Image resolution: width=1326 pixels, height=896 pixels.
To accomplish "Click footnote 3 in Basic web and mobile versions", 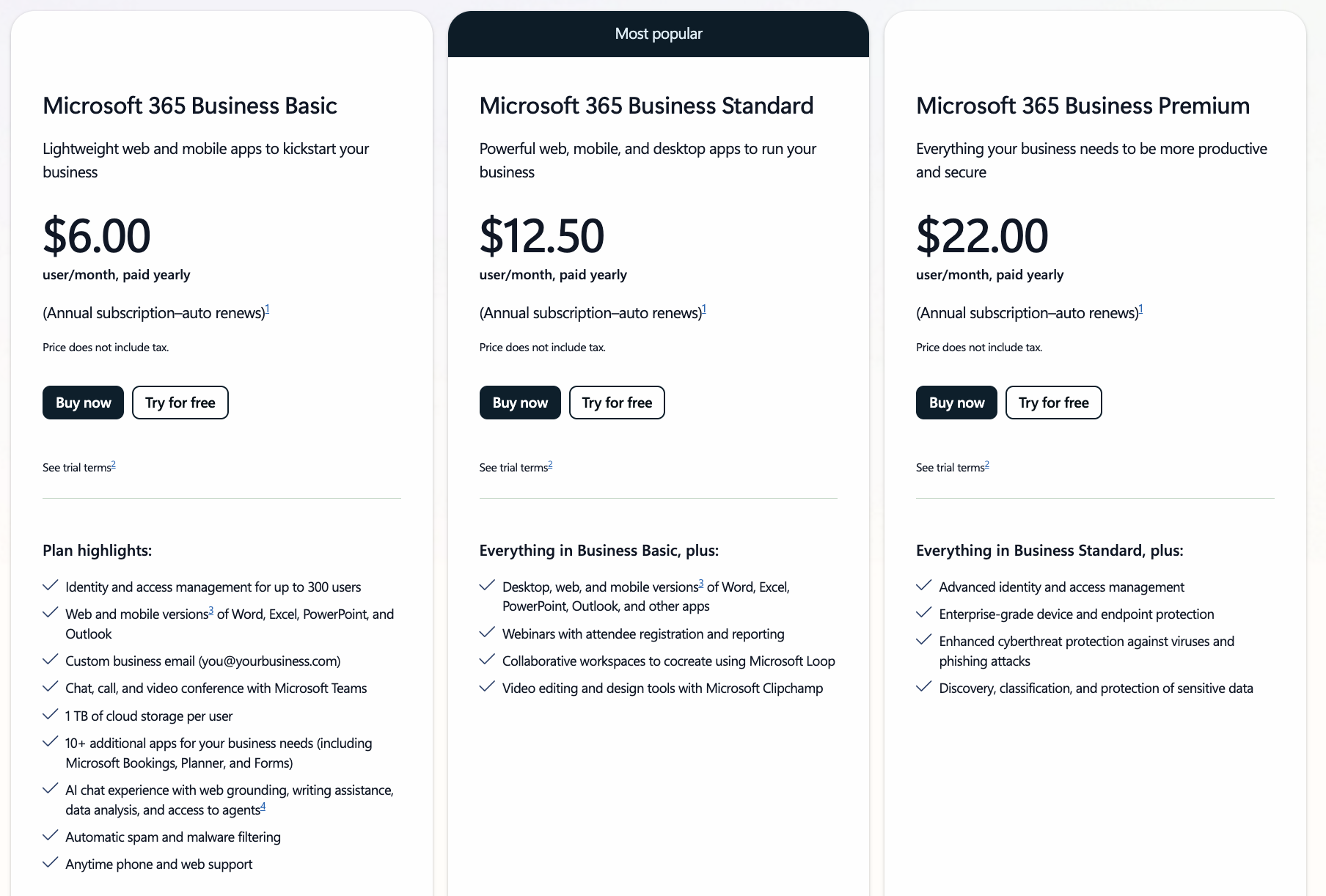I will click(x=211, y=611).
